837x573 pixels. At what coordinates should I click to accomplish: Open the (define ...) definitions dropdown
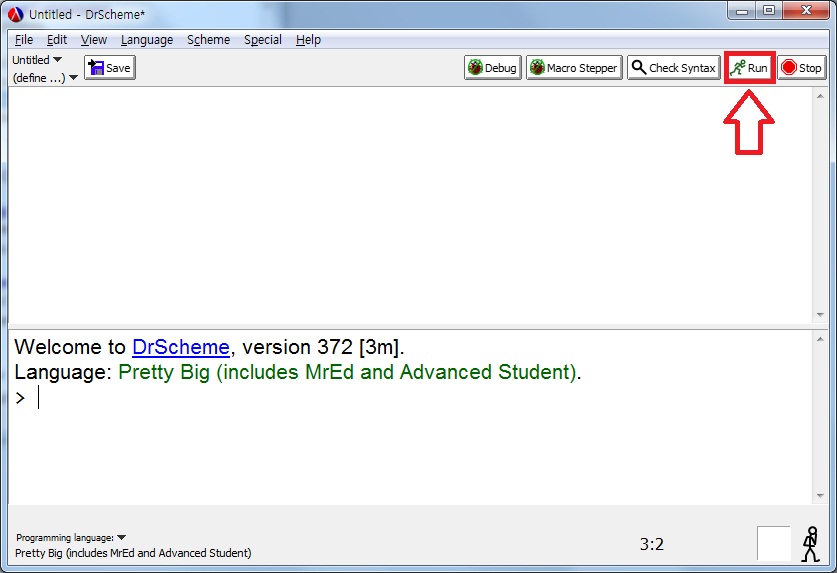click(x=45, y=78)
